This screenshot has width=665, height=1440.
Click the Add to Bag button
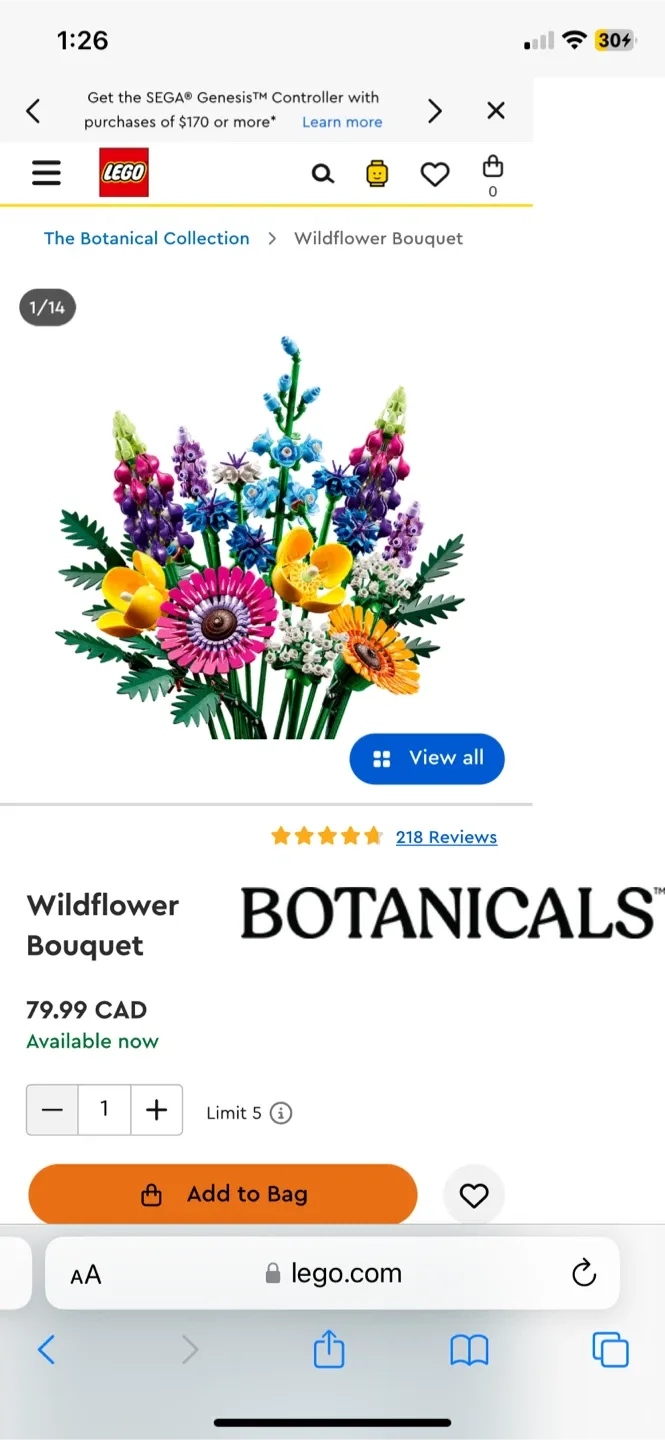pyautogui.click(x=223, y=1194)
